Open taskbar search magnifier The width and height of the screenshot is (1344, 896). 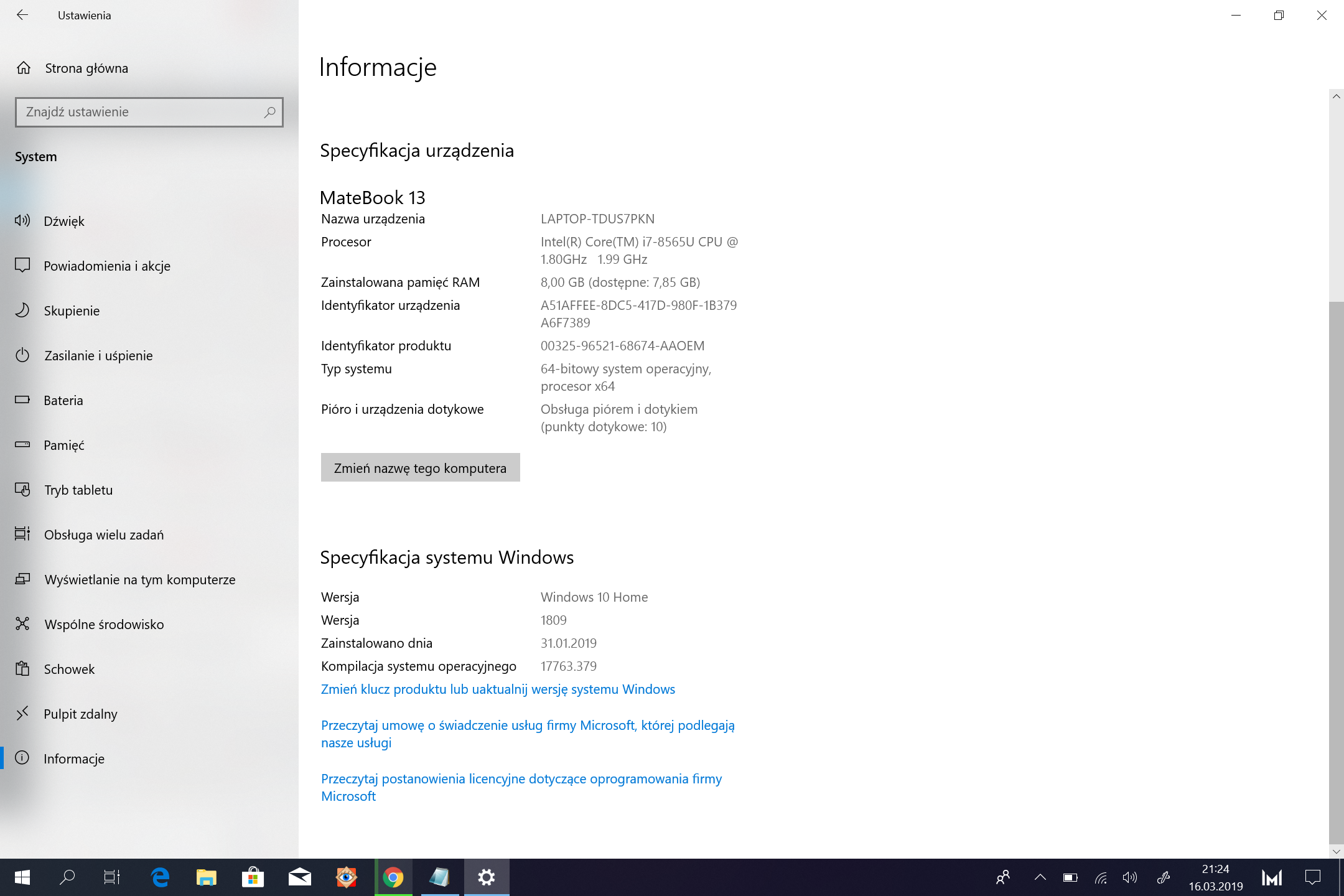point(67,877)
